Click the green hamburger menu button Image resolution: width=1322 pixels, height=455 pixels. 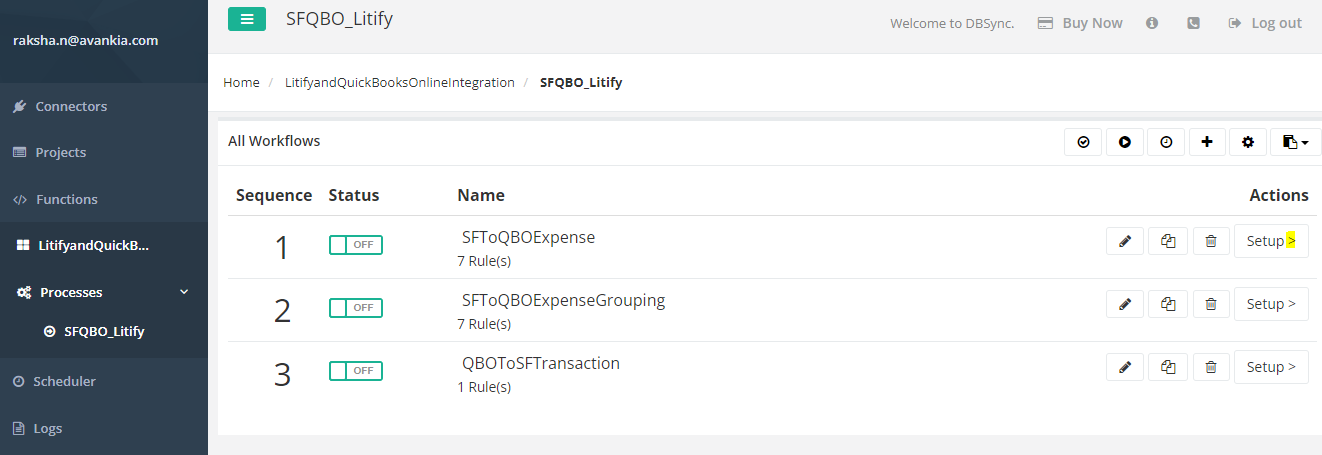click(x=247, y=19)
